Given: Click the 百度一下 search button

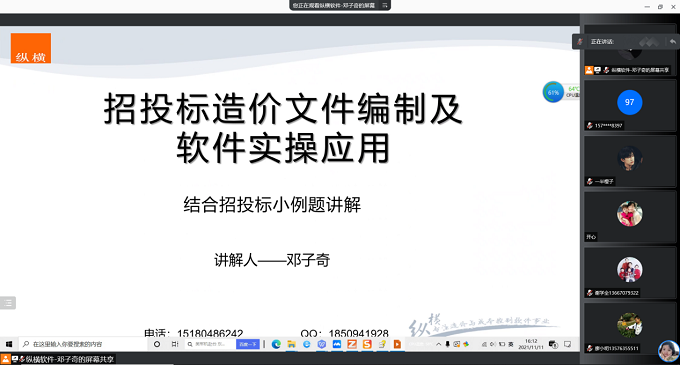Looking at the screenshot, I should point(248,344).
